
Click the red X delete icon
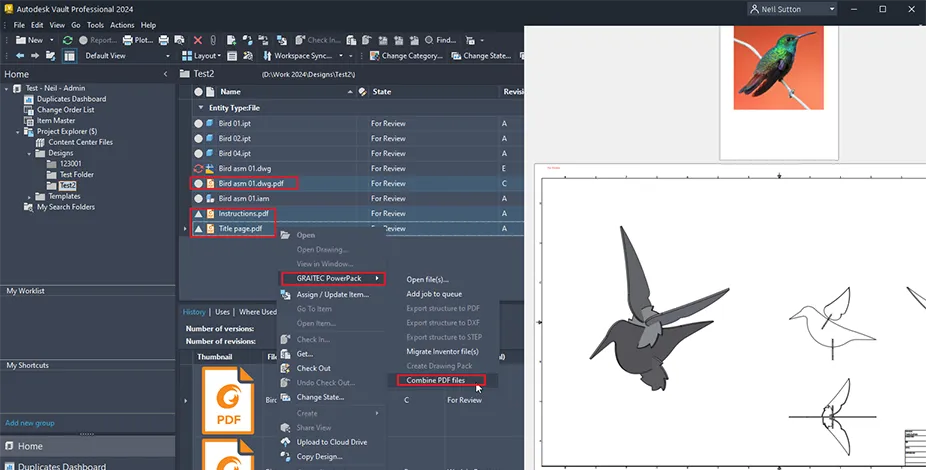pyautogui.click(x=198, y=40)
